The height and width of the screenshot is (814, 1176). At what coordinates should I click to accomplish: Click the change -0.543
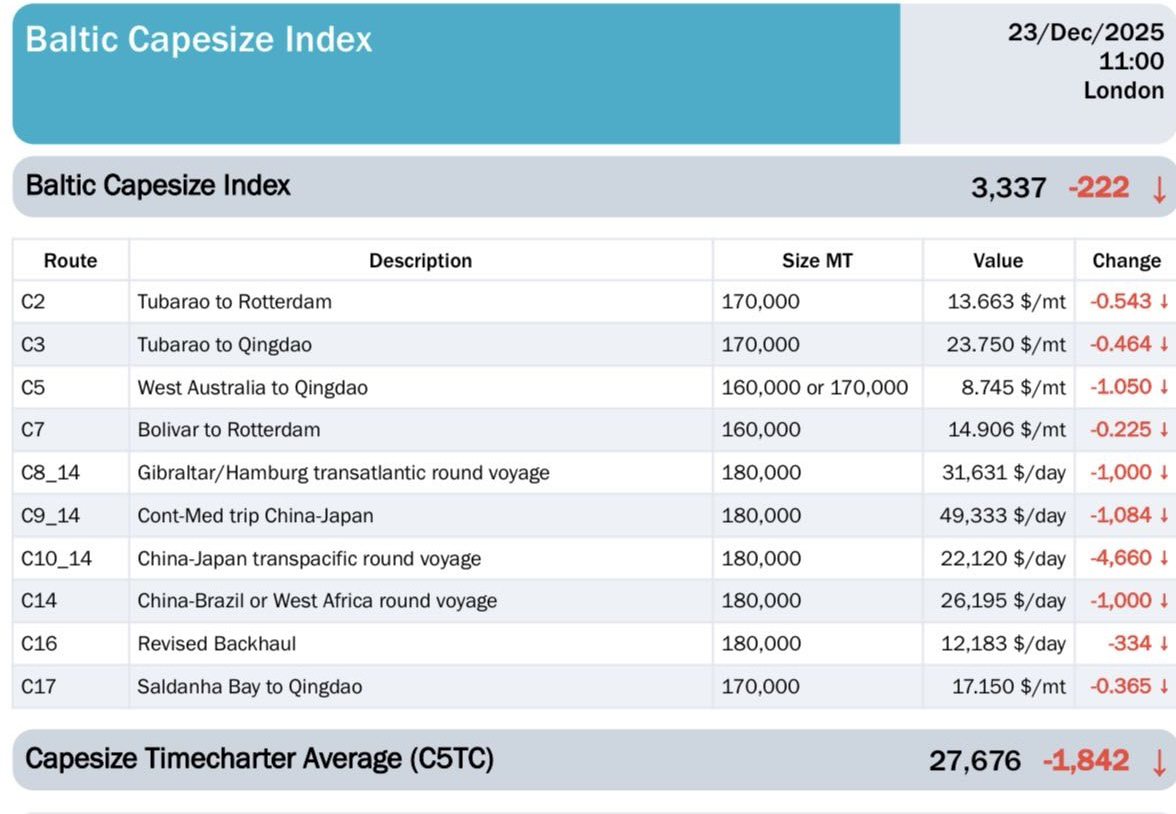(1120, 302)
